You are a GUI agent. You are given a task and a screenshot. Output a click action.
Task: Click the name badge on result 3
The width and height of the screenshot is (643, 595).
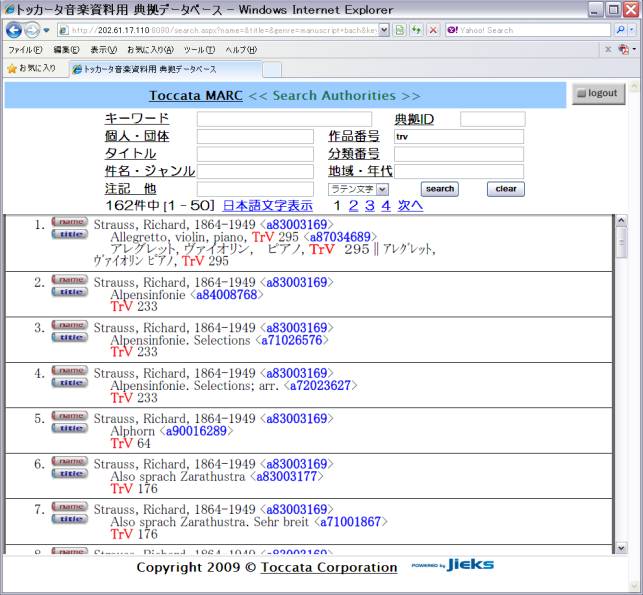[x=70, y=325]
